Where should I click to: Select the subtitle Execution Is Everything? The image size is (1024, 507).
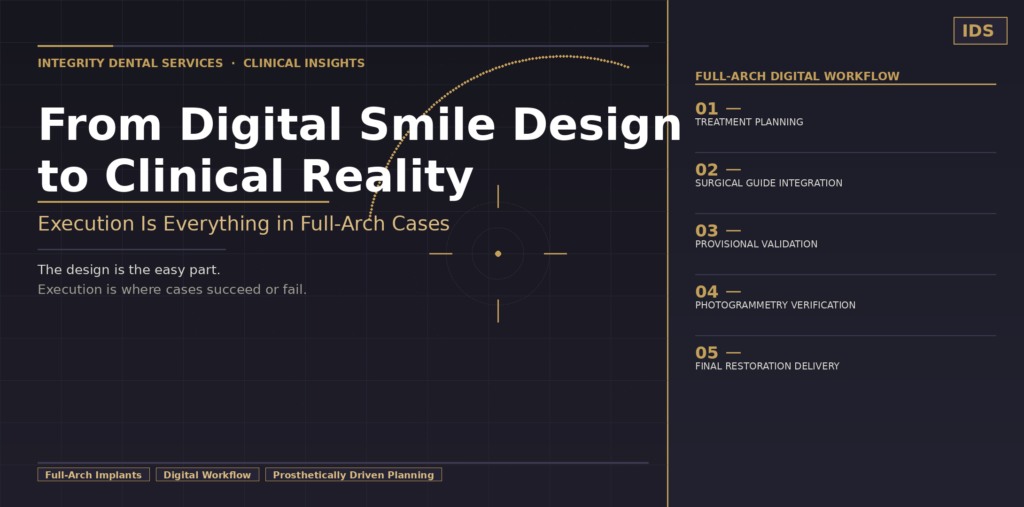tap(243, 224)
